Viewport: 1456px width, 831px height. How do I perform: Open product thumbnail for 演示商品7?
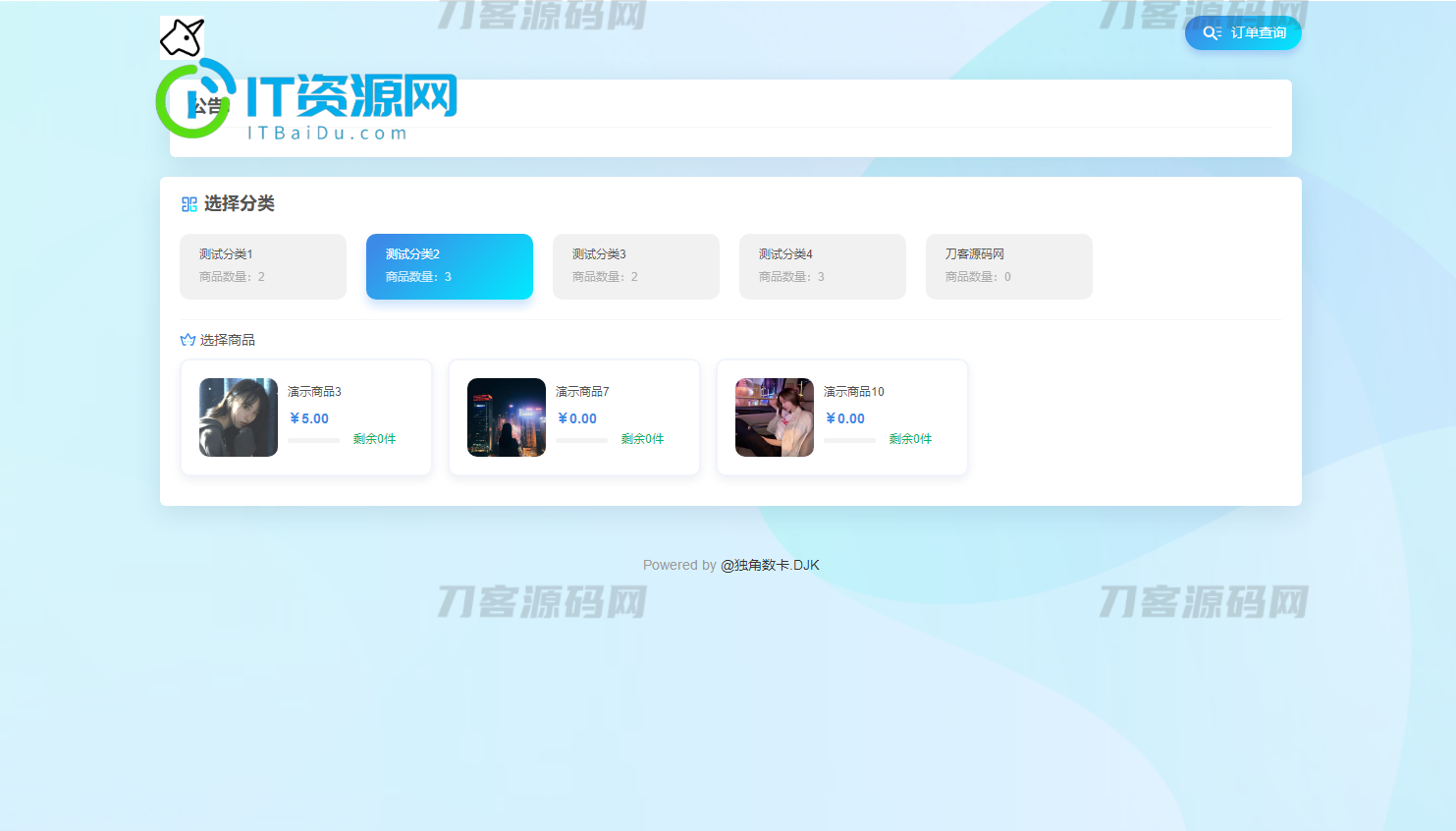[x=507, y=417]
